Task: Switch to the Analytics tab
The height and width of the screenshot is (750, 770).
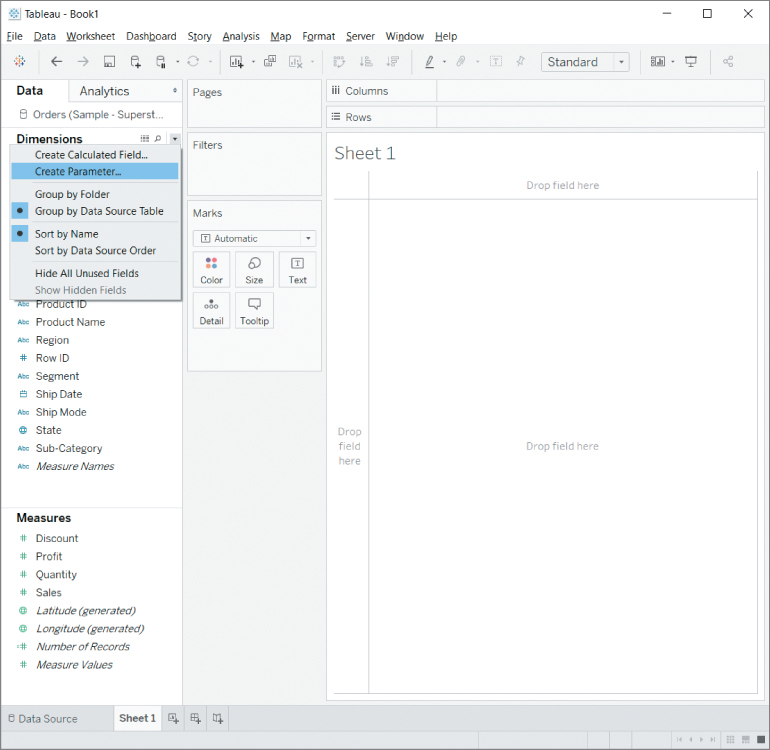Action: [x=104, y=91]
